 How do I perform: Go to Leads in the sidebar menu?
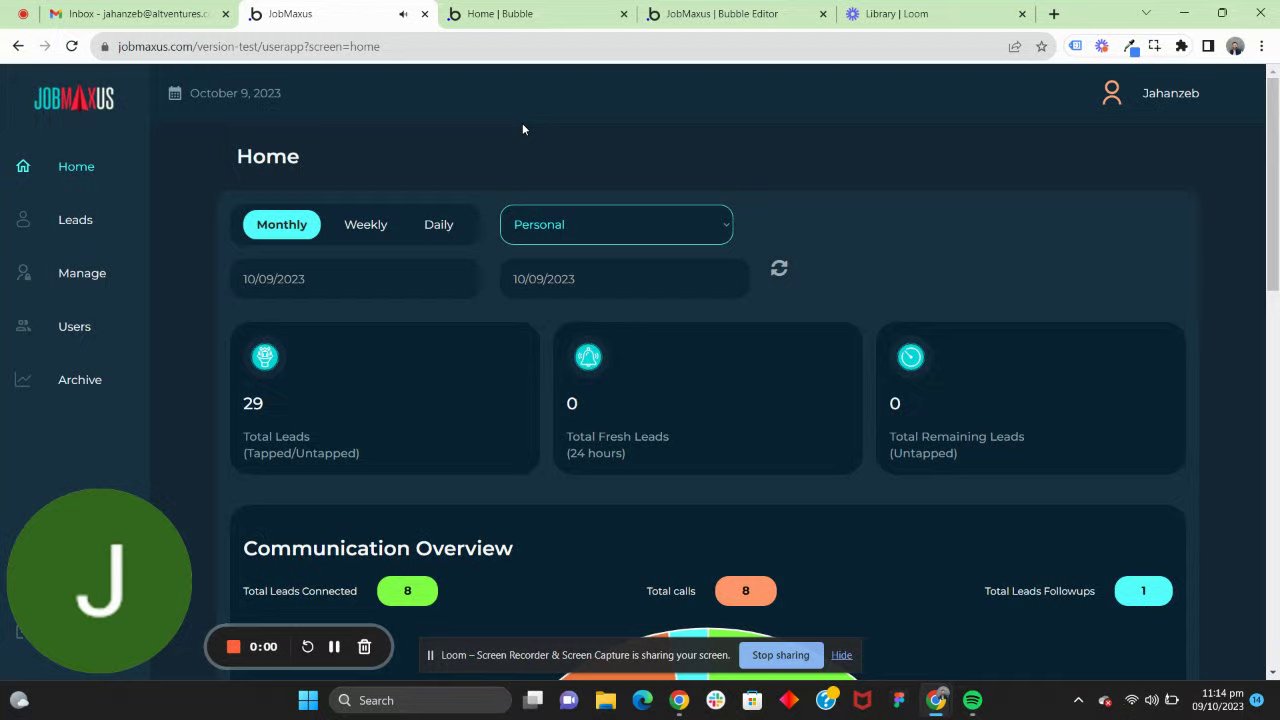75,220
